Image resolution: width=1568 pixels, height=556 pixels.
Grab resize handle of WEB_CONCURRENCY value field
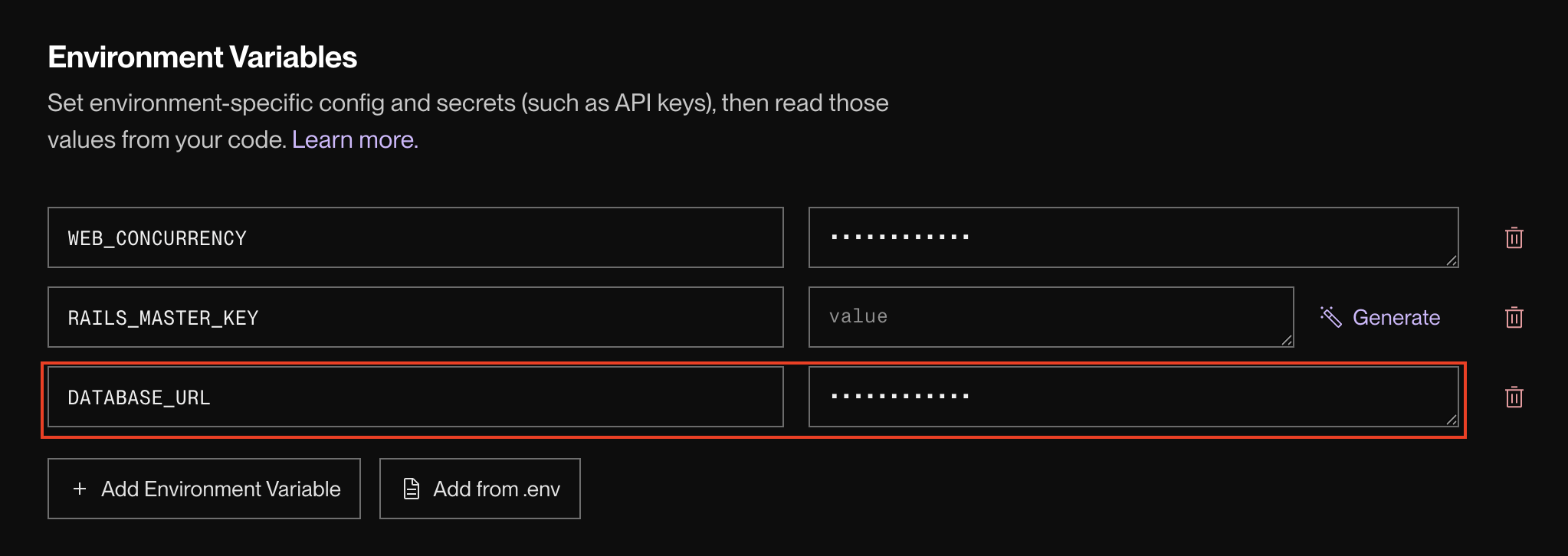pos(1451,260)
